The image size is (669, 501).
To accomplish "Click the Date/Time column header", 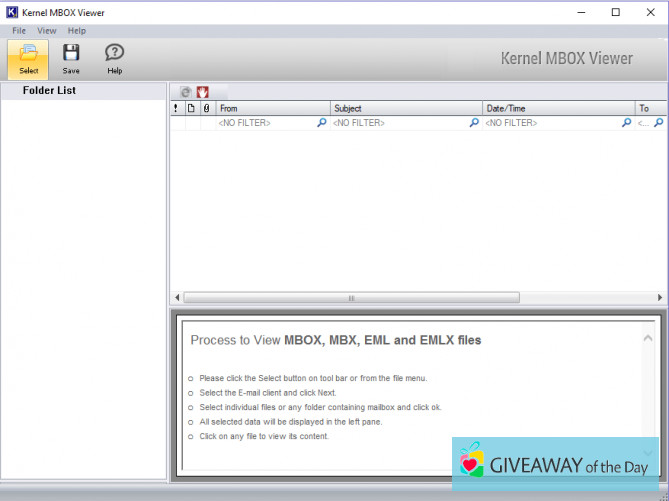I will click(x=557, y=108).
